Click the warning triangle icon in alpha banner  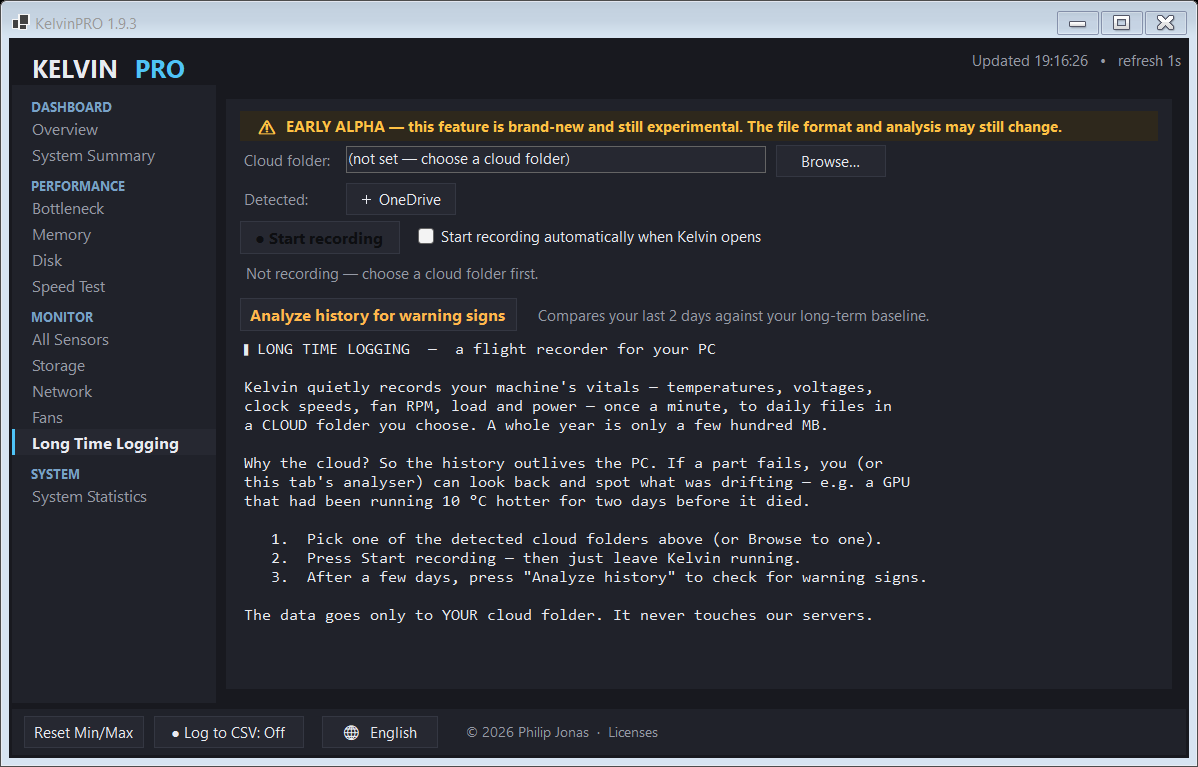point(267,128)
